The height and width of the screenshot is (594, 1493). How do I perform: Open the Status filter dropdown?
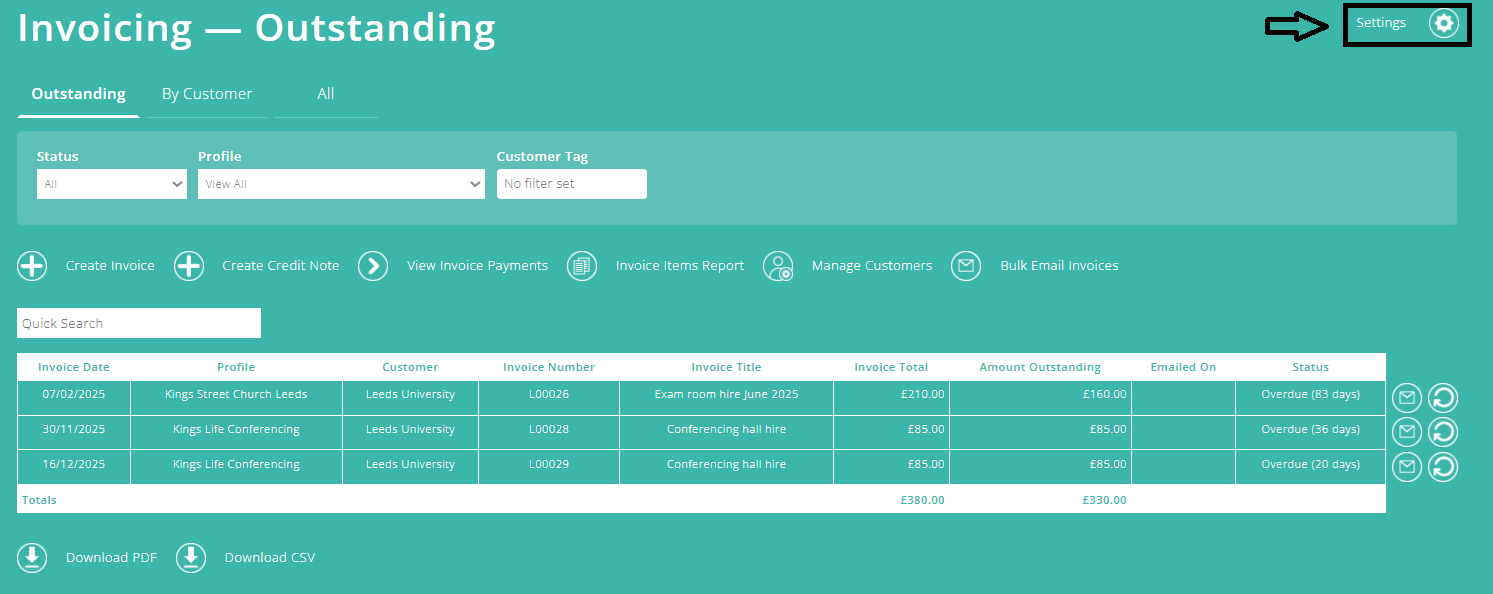(x=111, y=183)
